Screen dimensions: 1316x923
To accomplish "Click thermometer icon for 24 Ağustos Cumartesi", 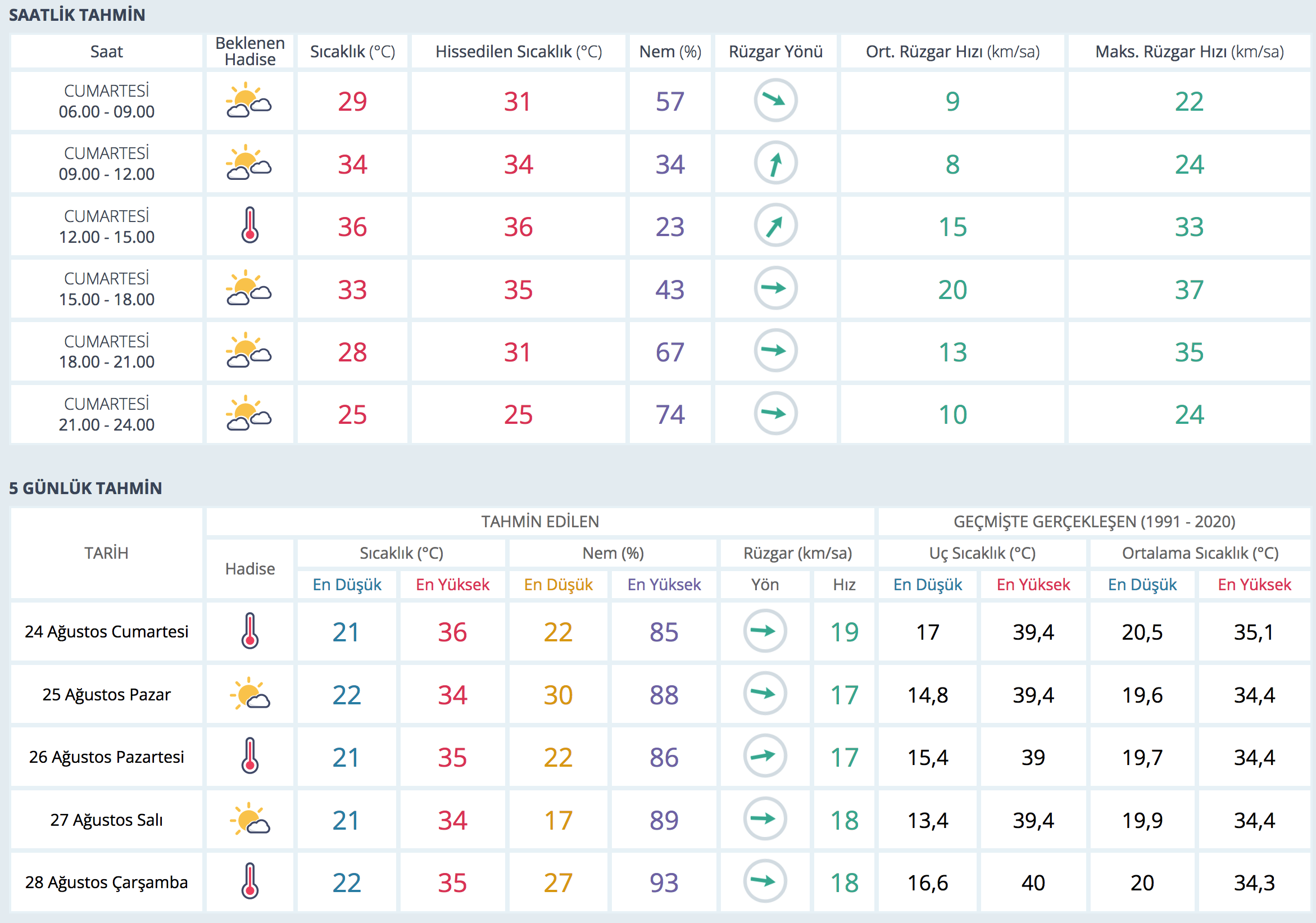I will 249,631.
